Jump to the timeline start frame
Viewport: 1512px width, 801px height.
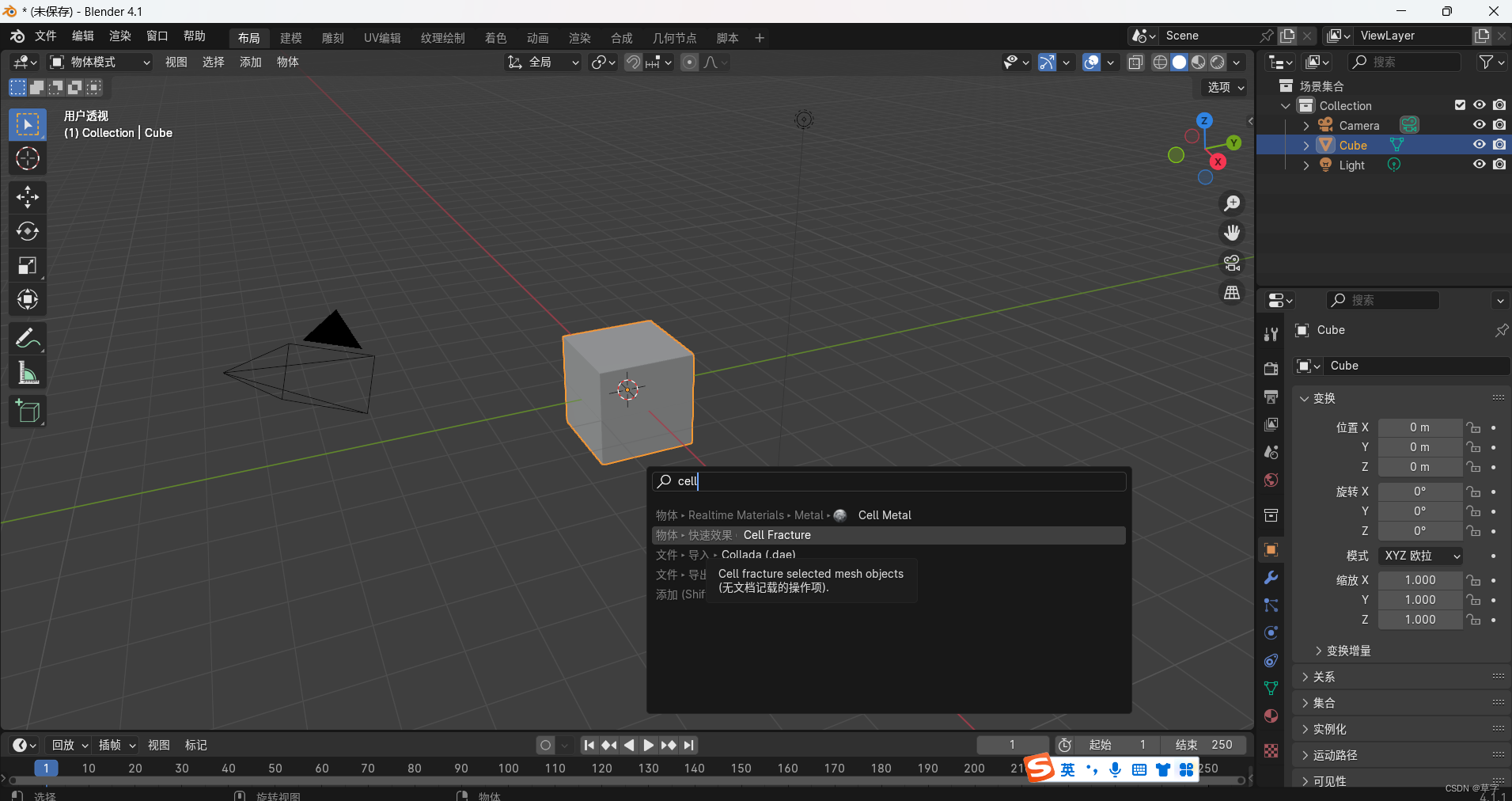[x=589, y=745]
